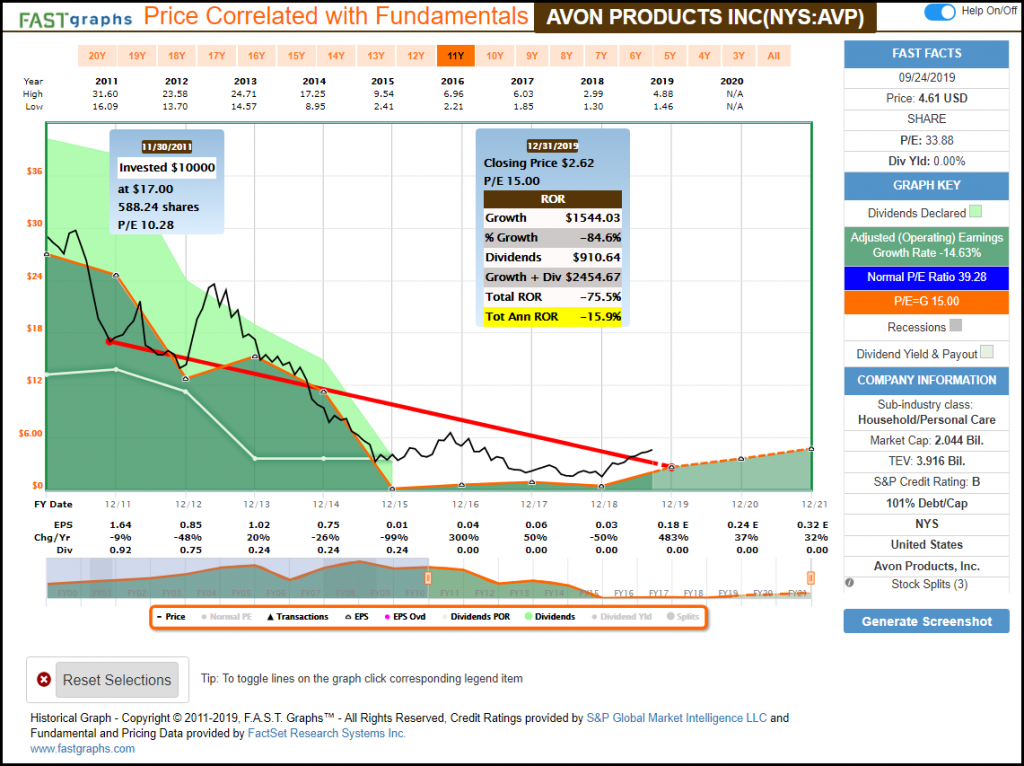Toggle Dividends green legend item

[548, 617]
